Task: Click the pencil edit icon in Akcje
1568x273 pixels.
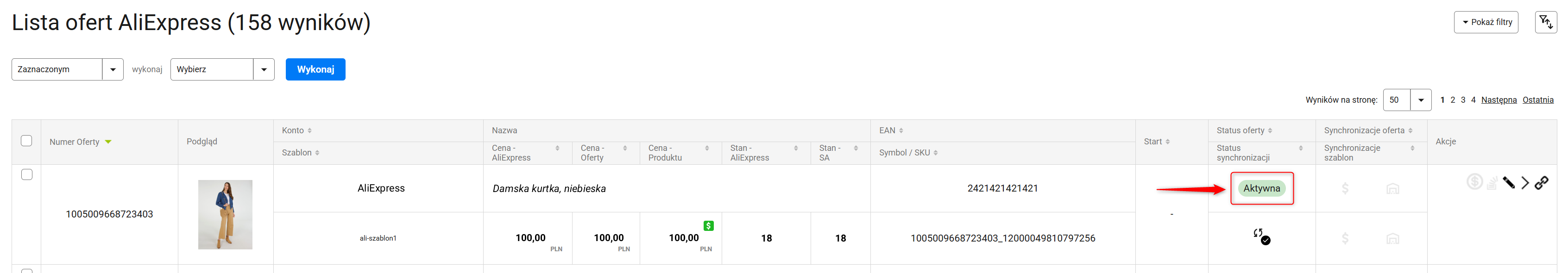Action: (x=1508, y=182)
